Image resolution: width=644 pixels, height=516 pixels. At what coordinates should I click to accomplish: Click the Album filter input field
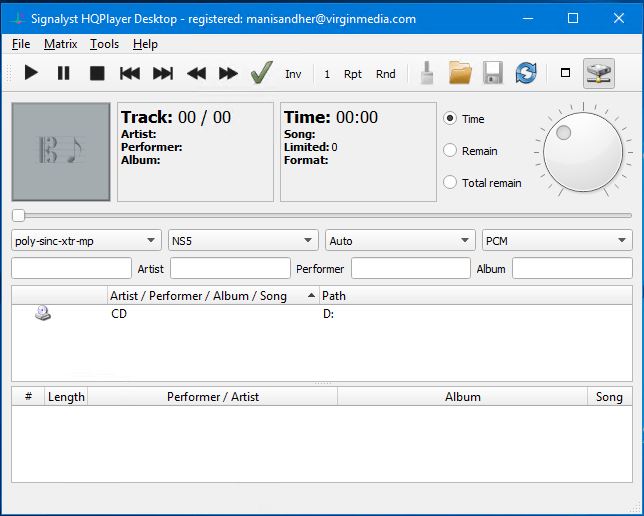pyautogui.click(x=572, y=268)
